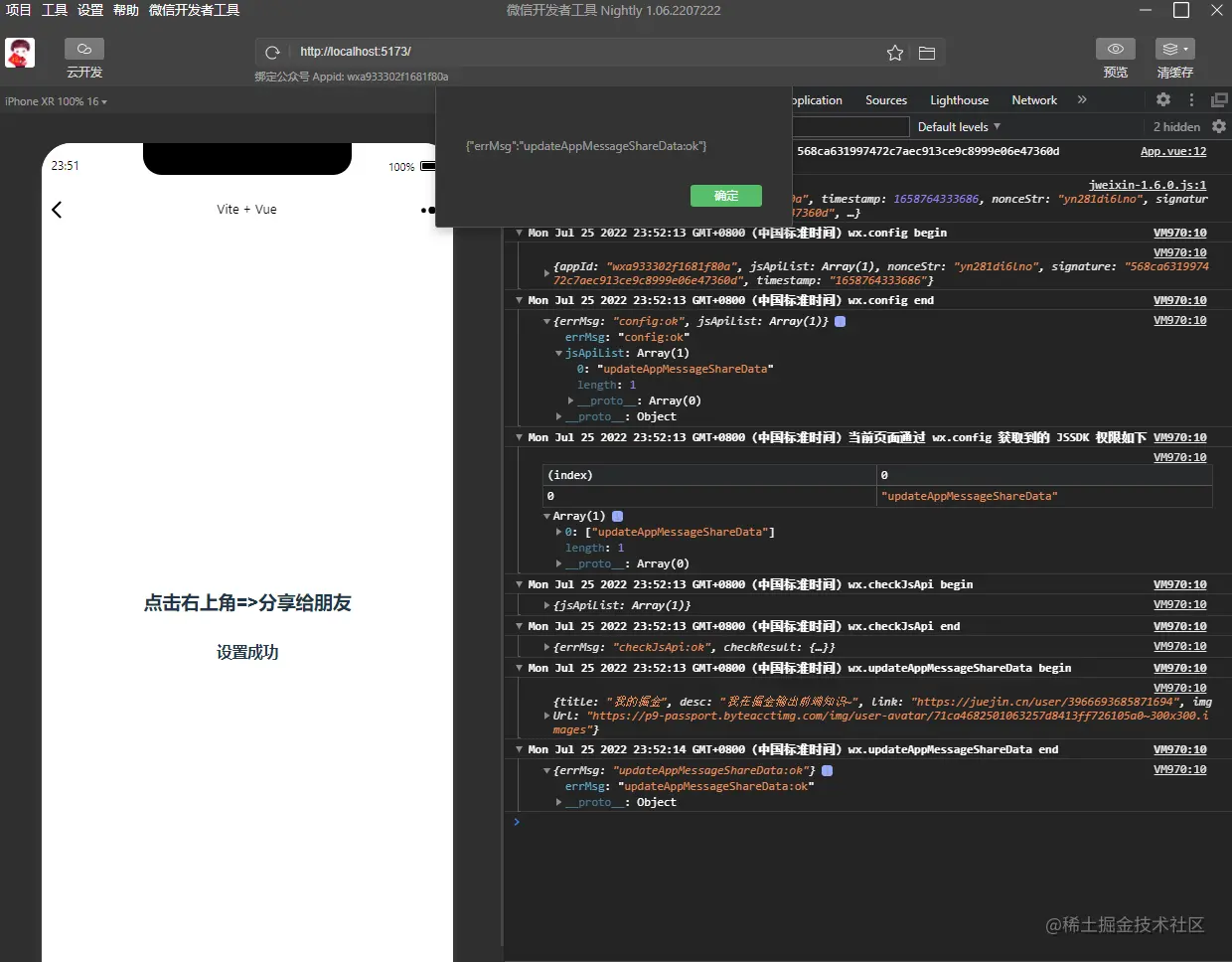Show more DevTools tabs via double chevron
1232x962 pixels.
click(x=1082, y=99)
